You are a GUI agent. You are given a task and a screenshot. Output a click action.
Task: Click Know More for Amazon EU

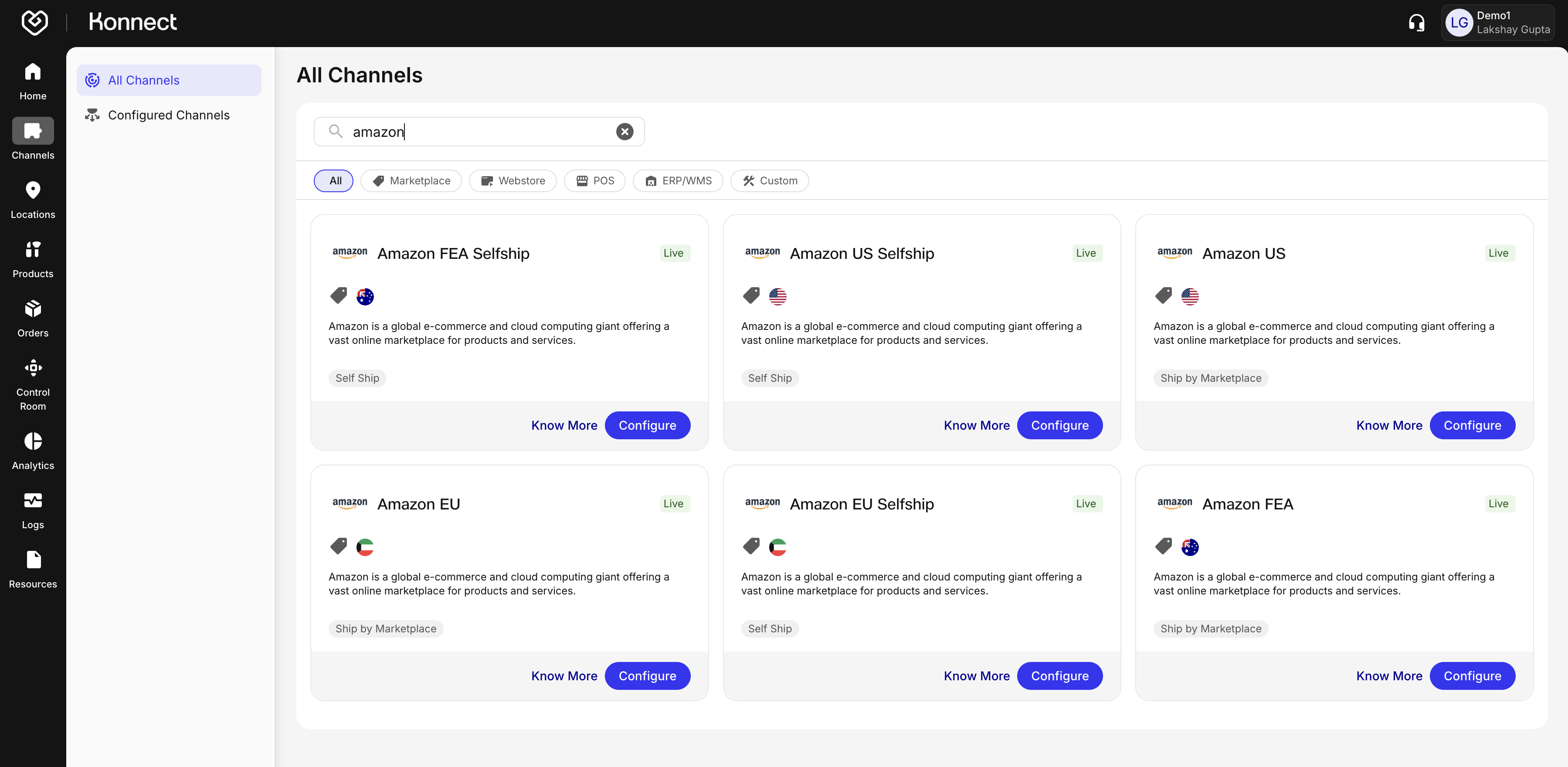563,675
